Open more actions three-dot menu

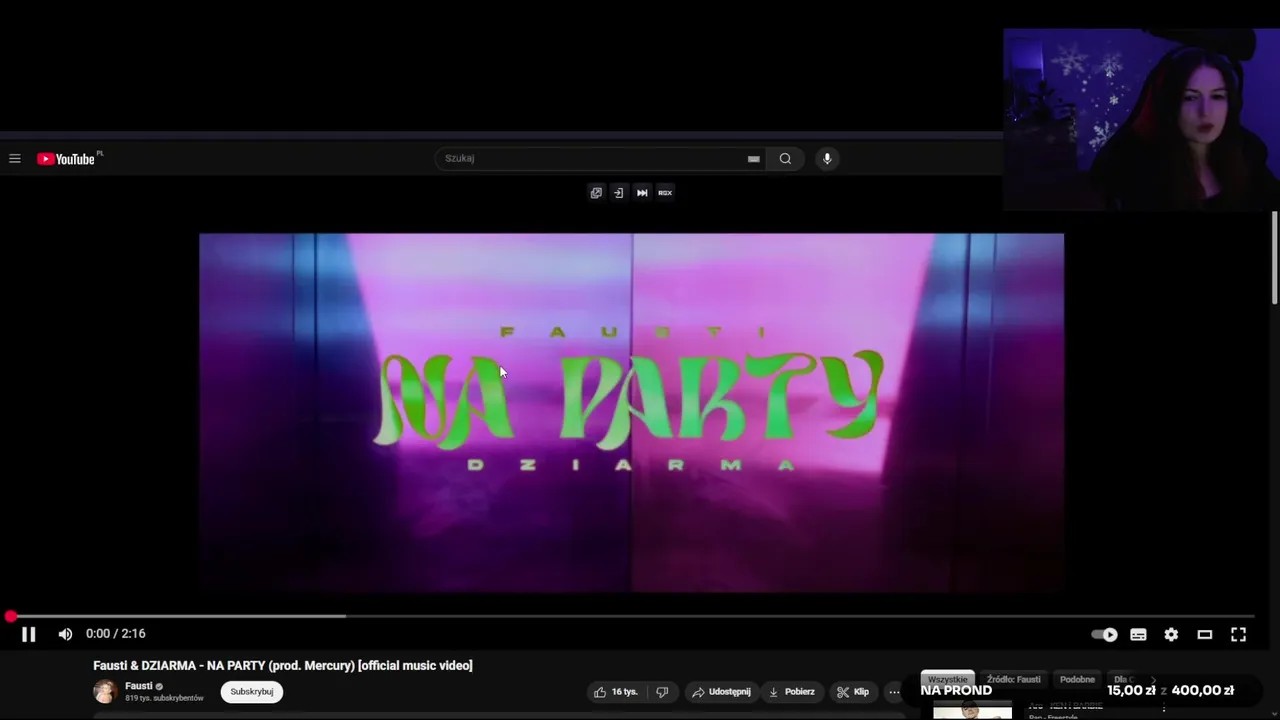894,692
